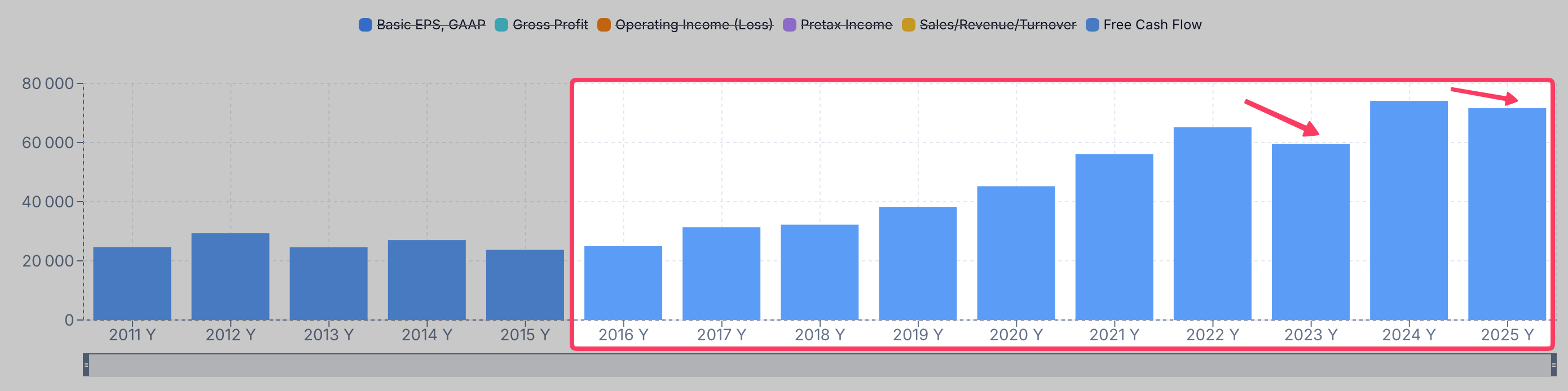Select the 2023 Y bar
The image size is (1568, 391).
pyautogui.click(x=1310, y=232)
